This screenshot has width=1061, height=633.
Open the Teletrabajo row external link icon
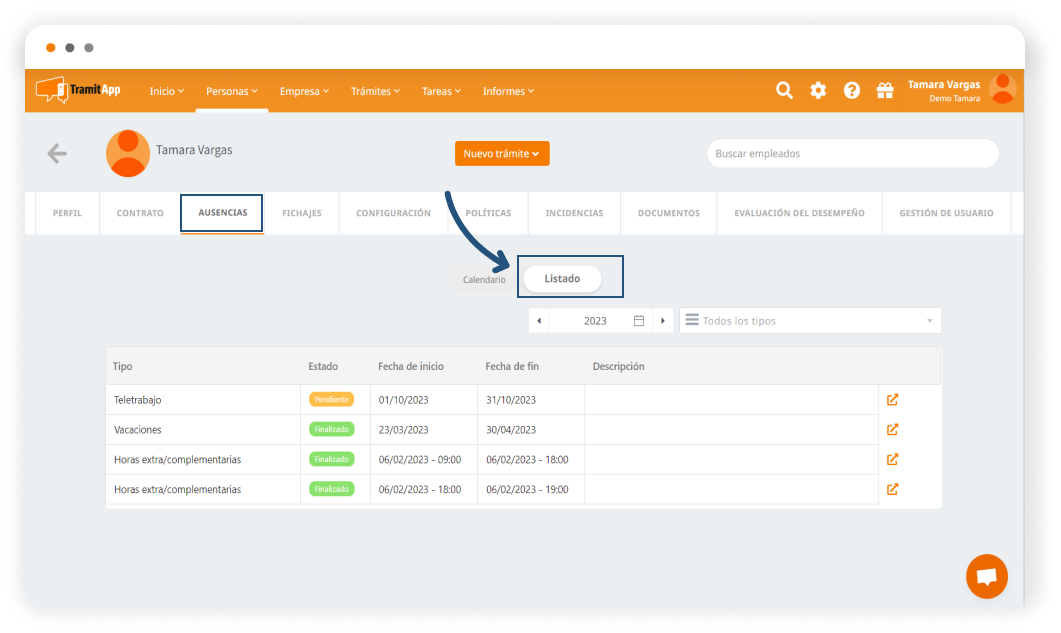[x=892, y=399]
